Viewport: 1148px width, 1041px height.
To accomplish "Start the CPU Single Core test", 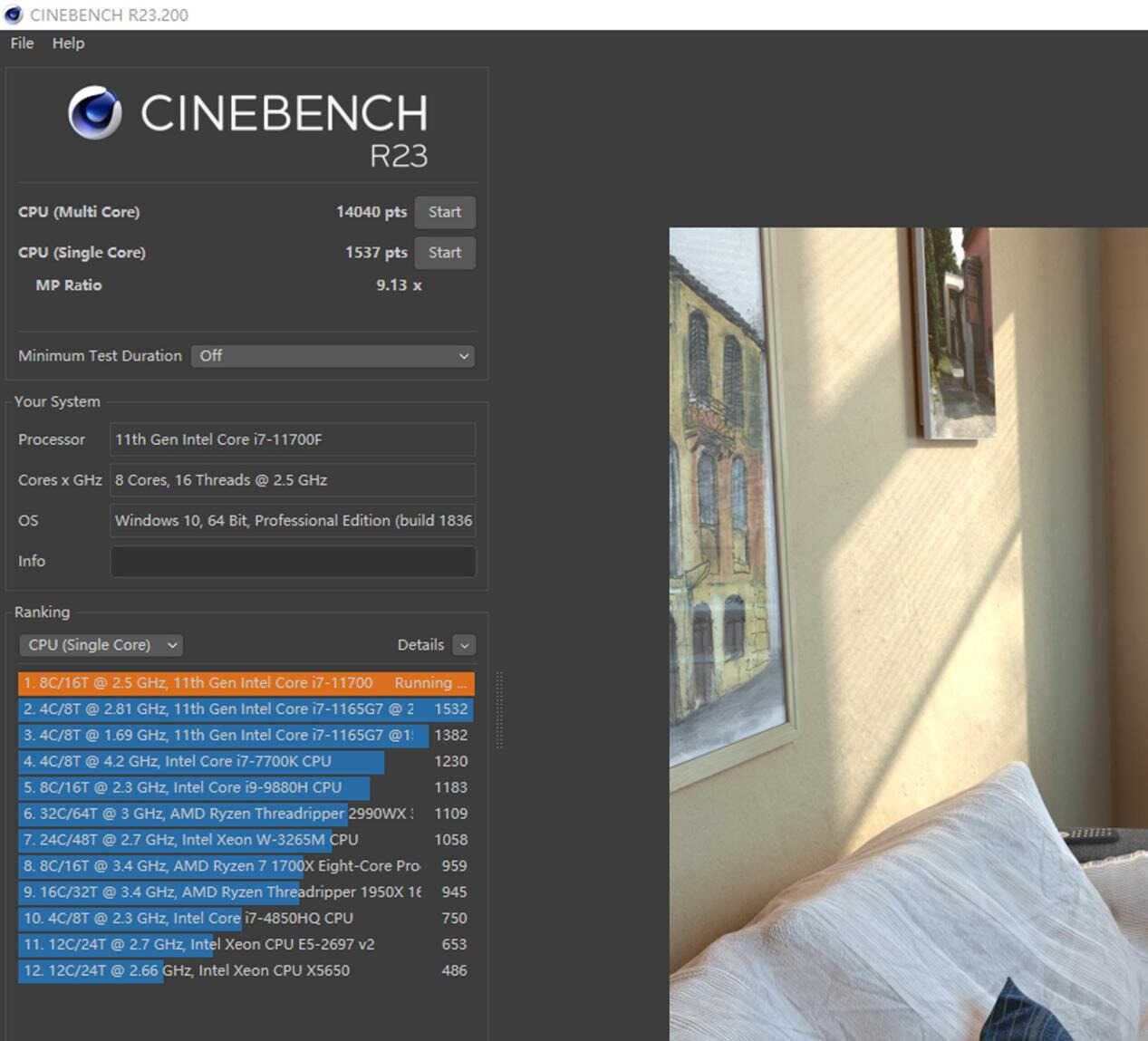I will point(445,253).
